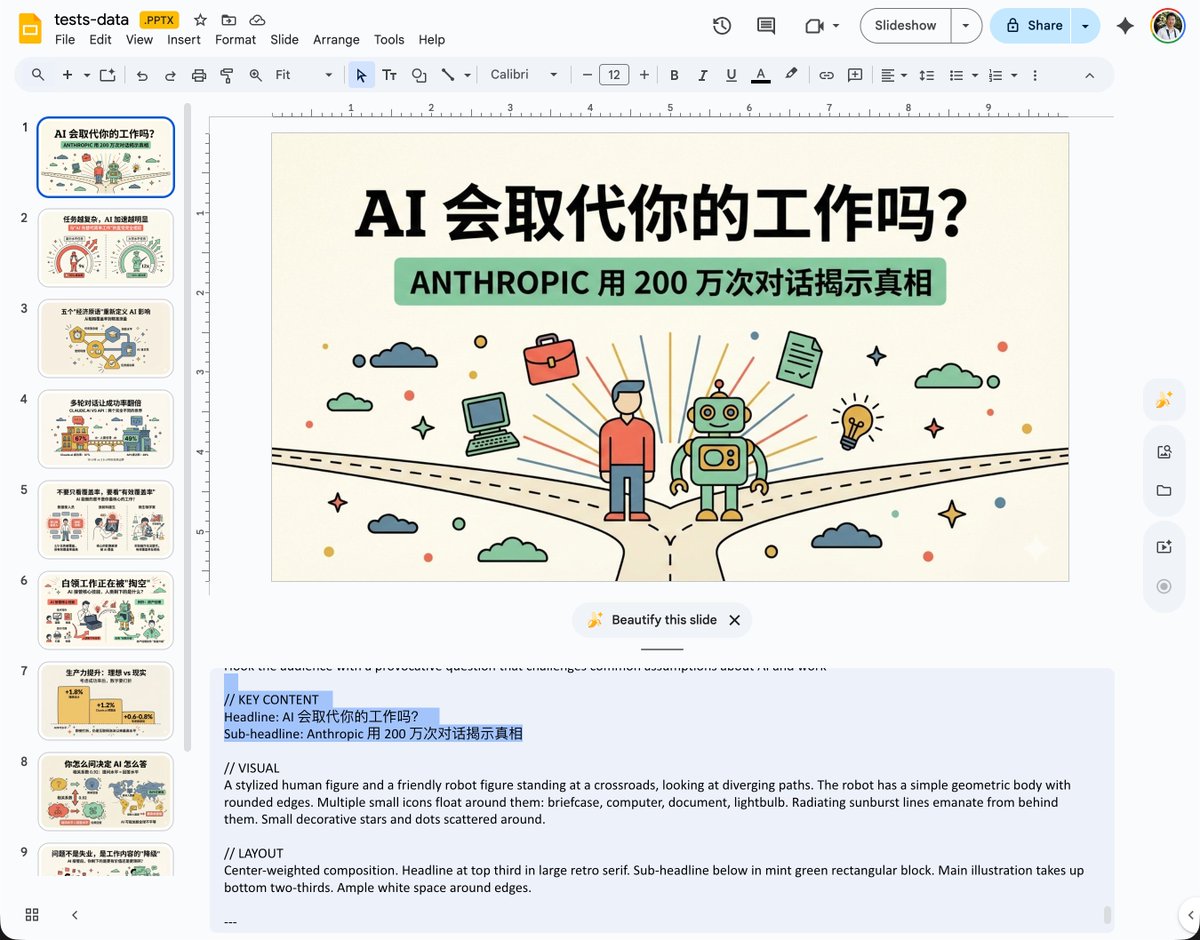
Task: Dismiss the Beautify this slide chip
Action: pyautogui.click(x=734, y=620)
